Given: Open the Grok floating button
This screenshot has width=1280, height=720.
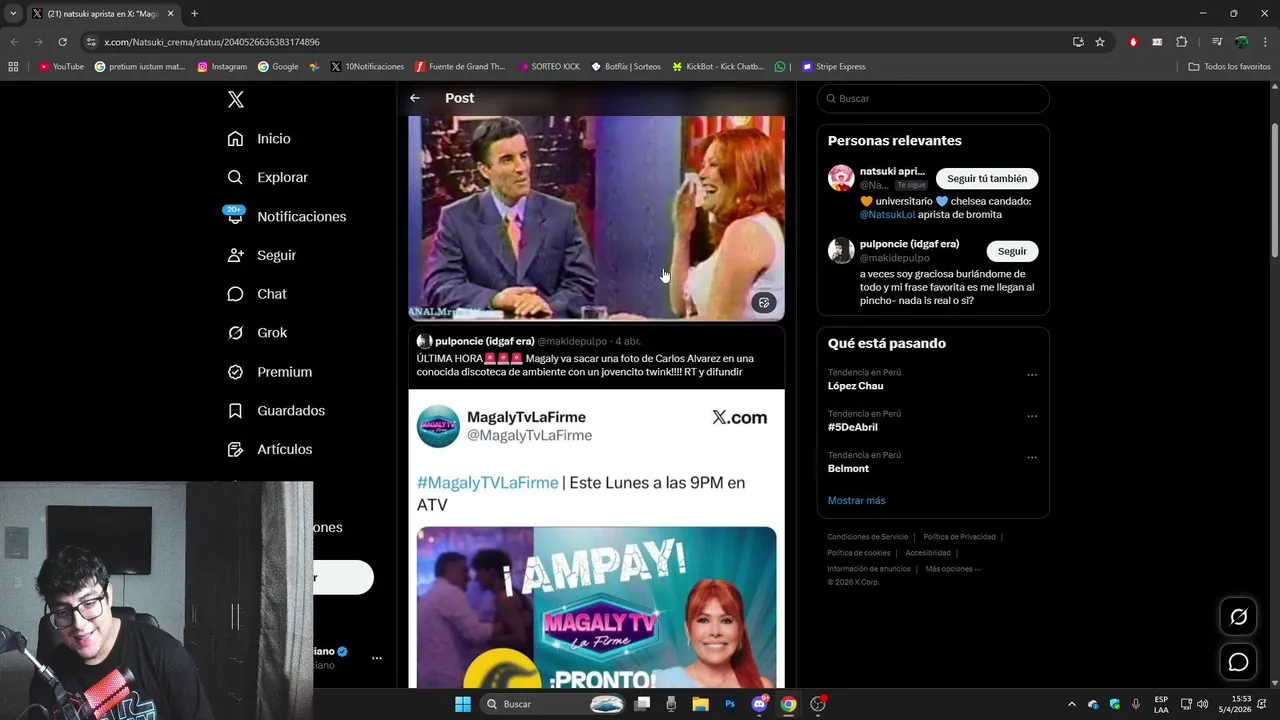Looking at the screenshot, I should [1238, 617].
